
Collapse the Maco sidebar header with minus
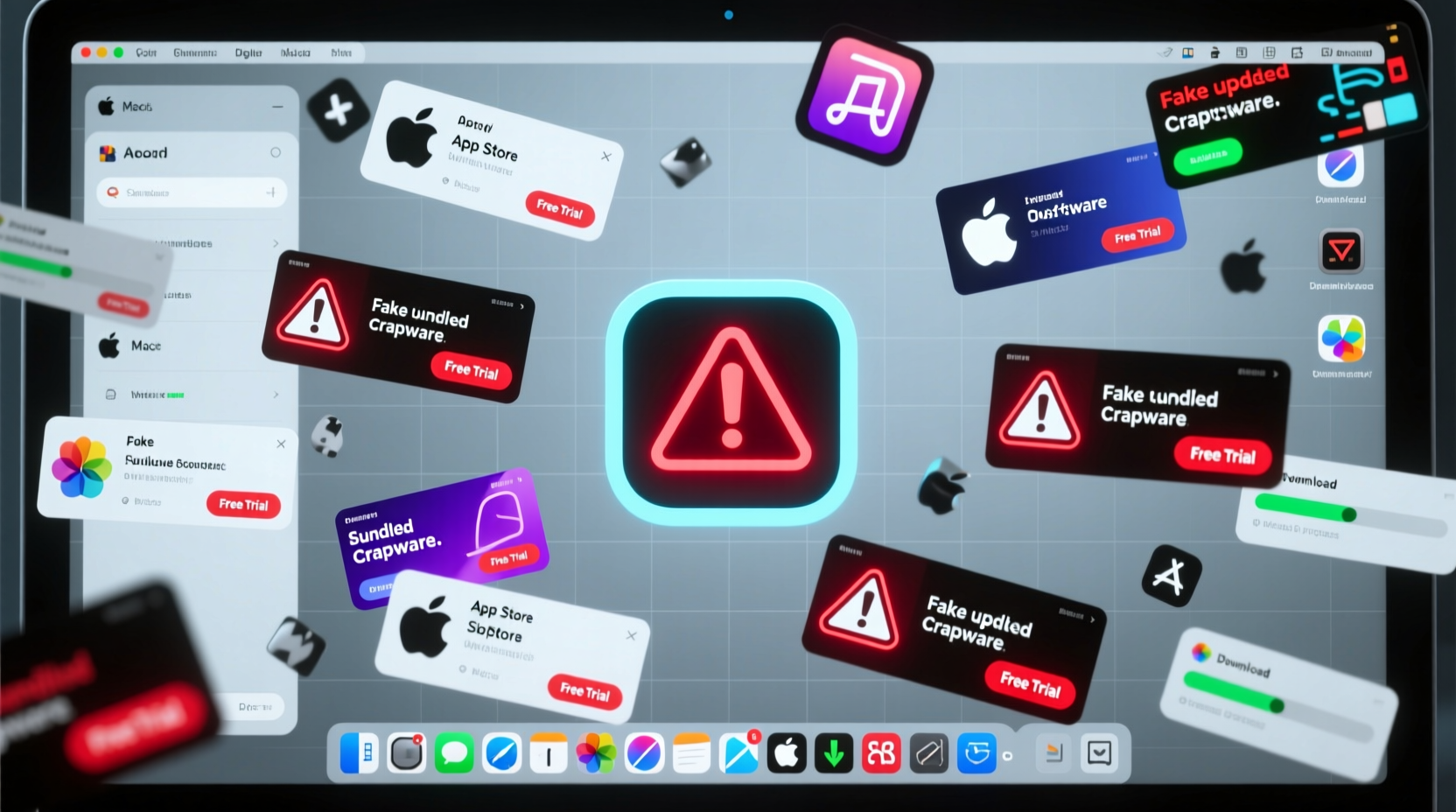[x=277, y=107]
